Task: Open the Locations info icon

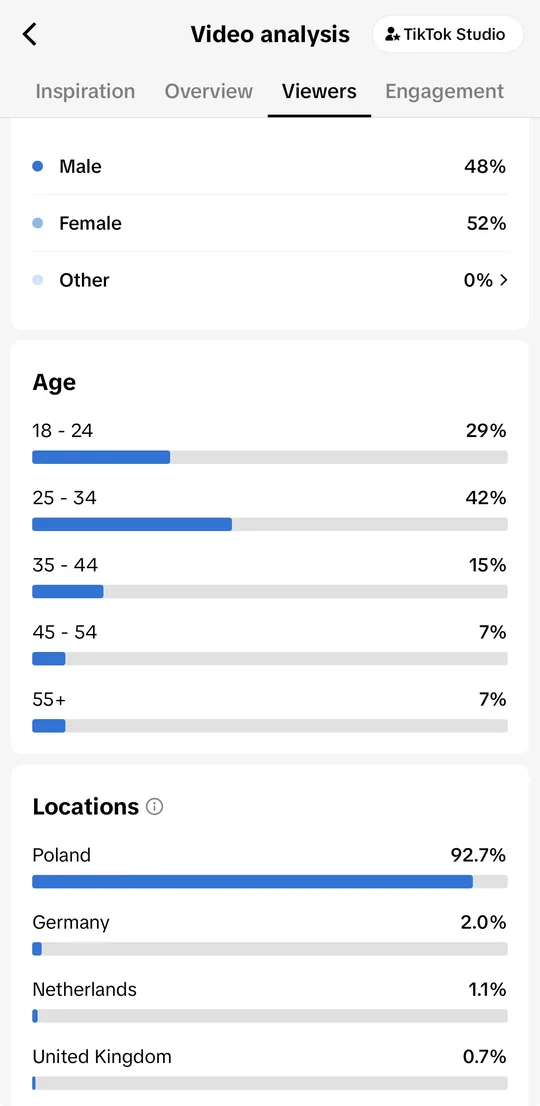Action: (154, 806)
